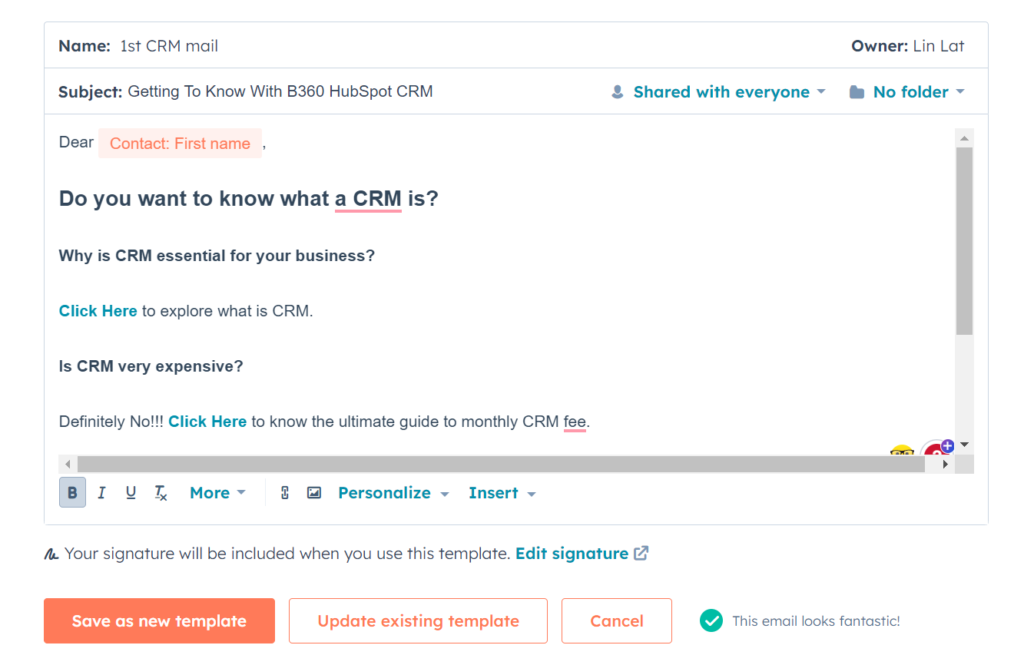Open the More formatting dropdown
The image size is (1024, 655).
(217, 493)
